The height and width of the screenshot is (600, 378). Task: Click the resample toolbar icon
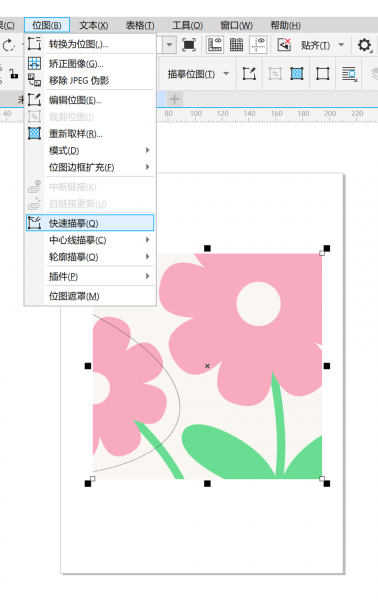pos(297,73)
